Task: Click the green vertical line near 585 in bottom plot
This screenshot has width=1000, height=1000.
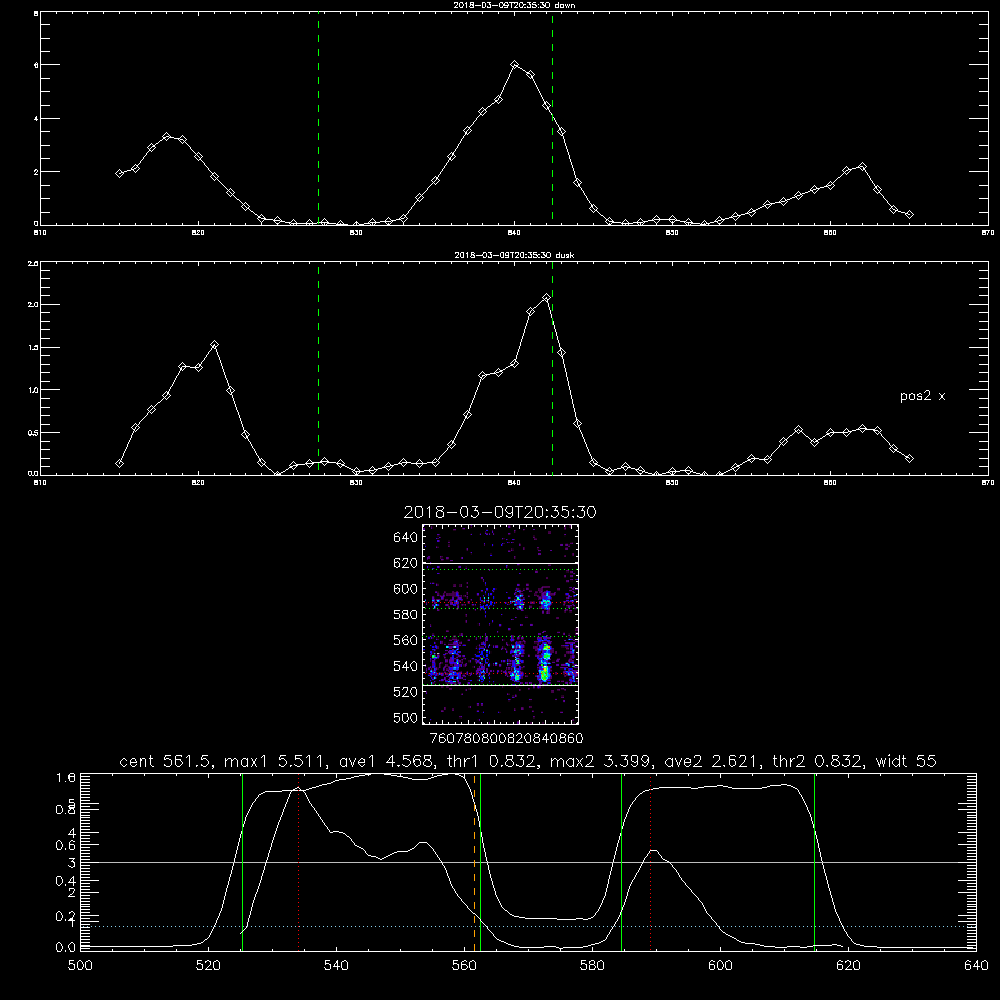Action: [621, 862]
